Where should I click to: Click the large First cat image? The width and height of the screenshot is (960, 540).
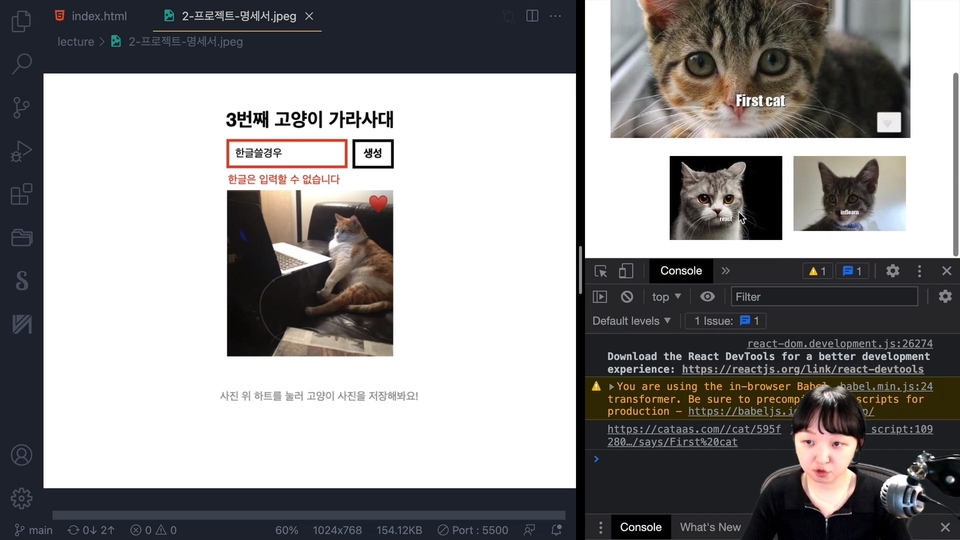pos(760,69)
